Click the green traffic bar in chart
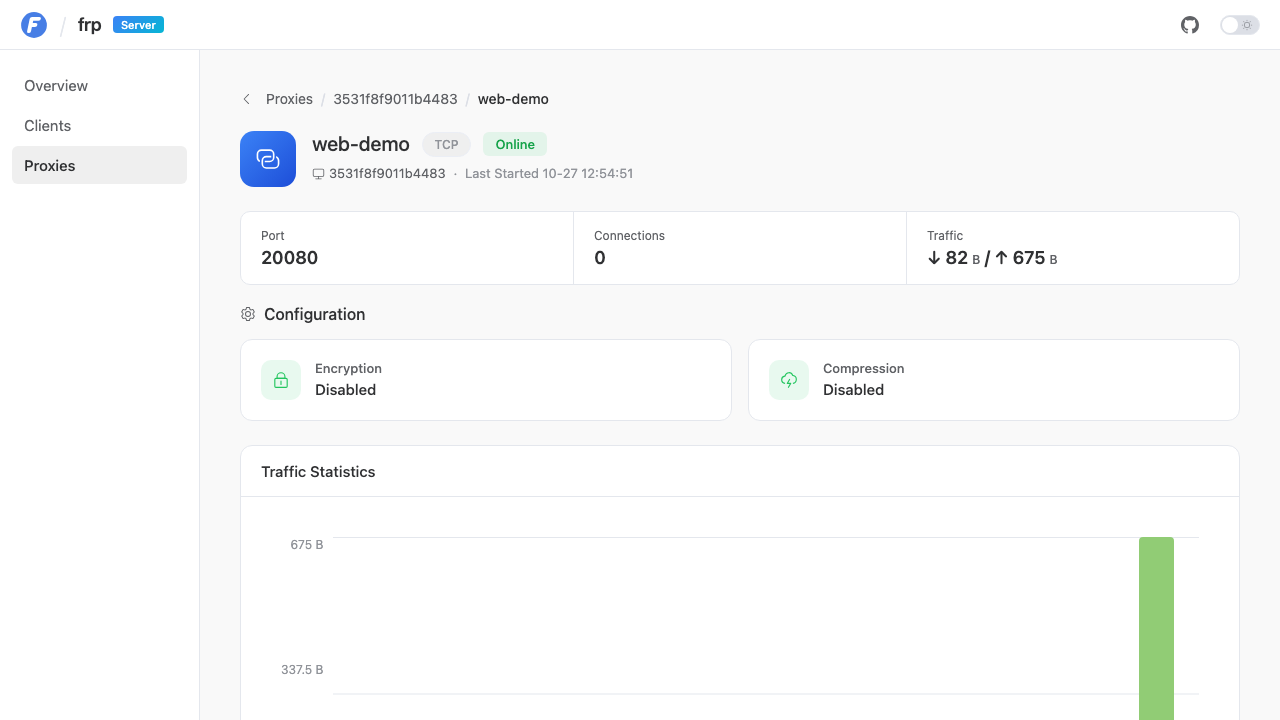 tap(1156, 628)
